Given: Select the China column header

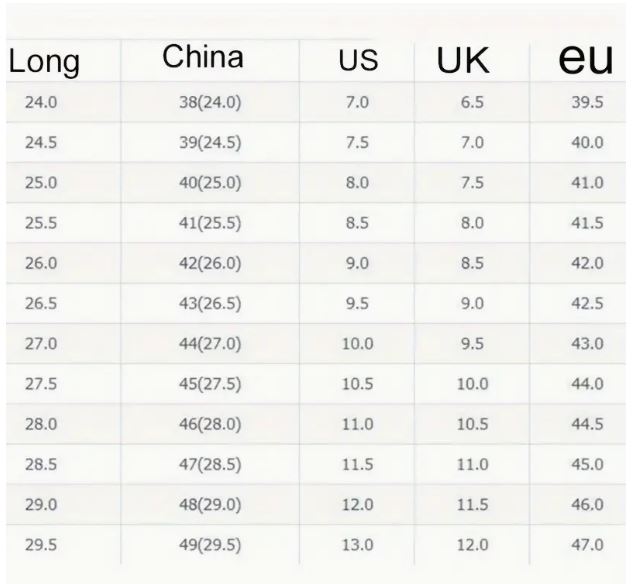Looking at the screenshot, I should 203,57.
